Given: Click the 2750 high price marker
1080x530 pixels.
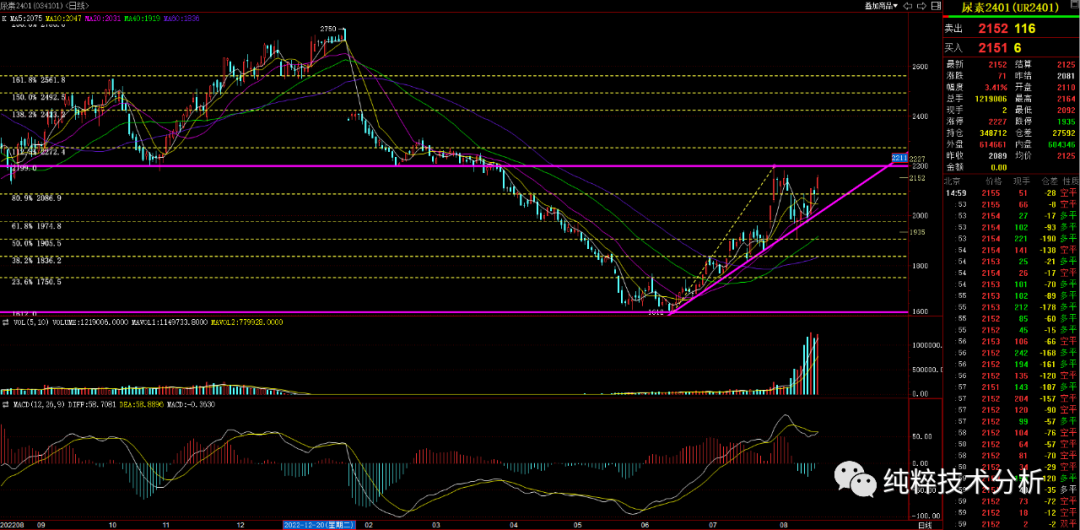Looking at the screenshot, I should coord(328,28).
